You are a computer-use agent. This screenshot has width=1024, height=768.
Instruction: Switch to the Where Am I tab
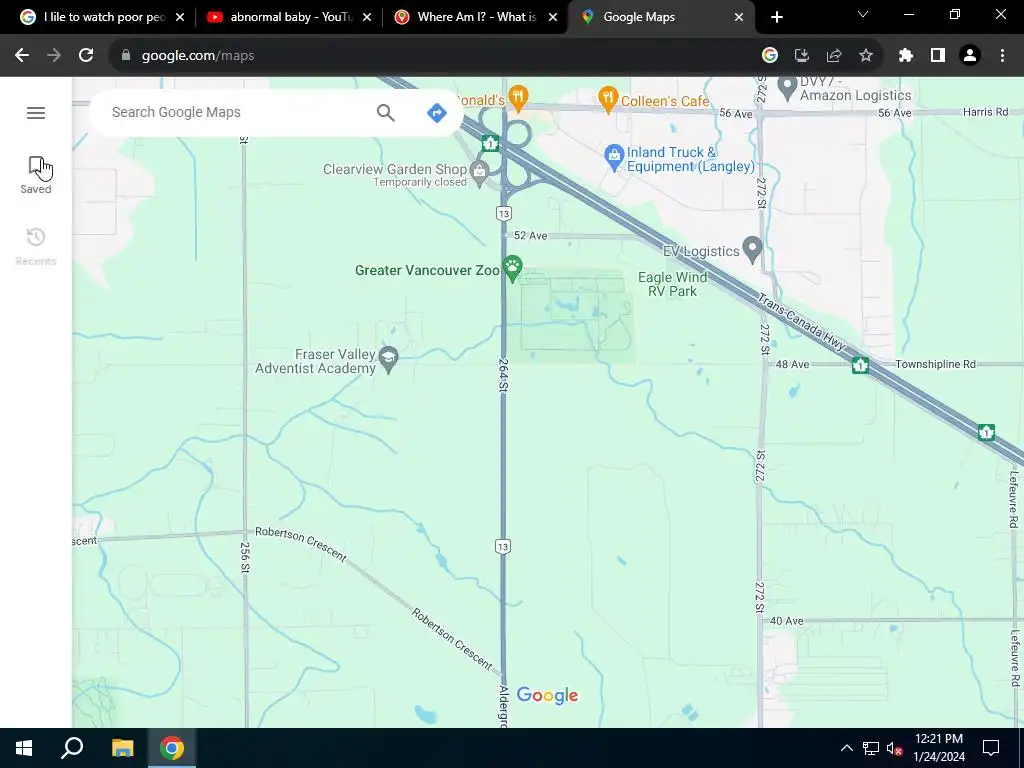coord(475,17)
